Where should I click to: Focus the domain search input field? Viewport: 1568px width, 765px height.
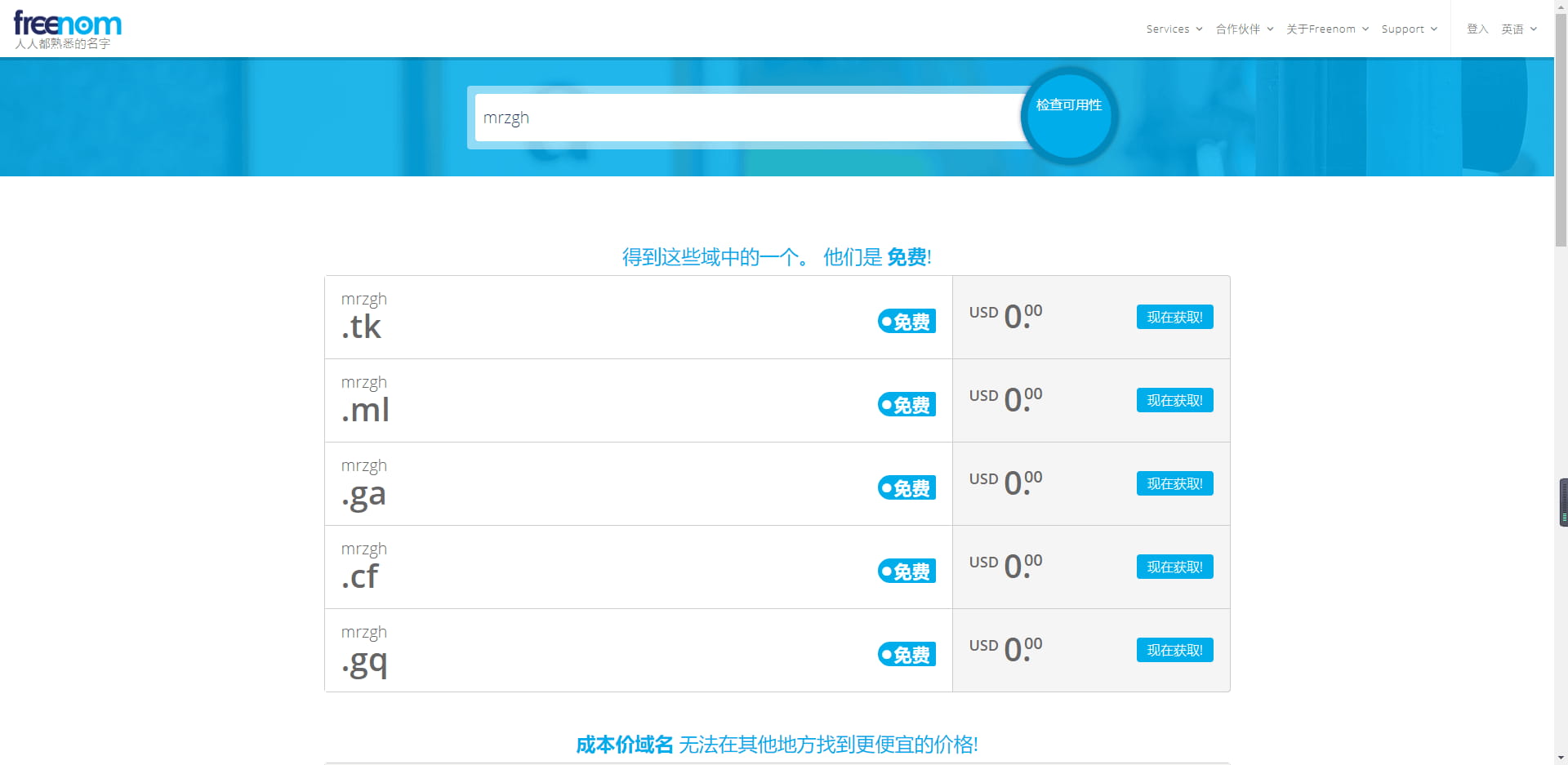747,118
